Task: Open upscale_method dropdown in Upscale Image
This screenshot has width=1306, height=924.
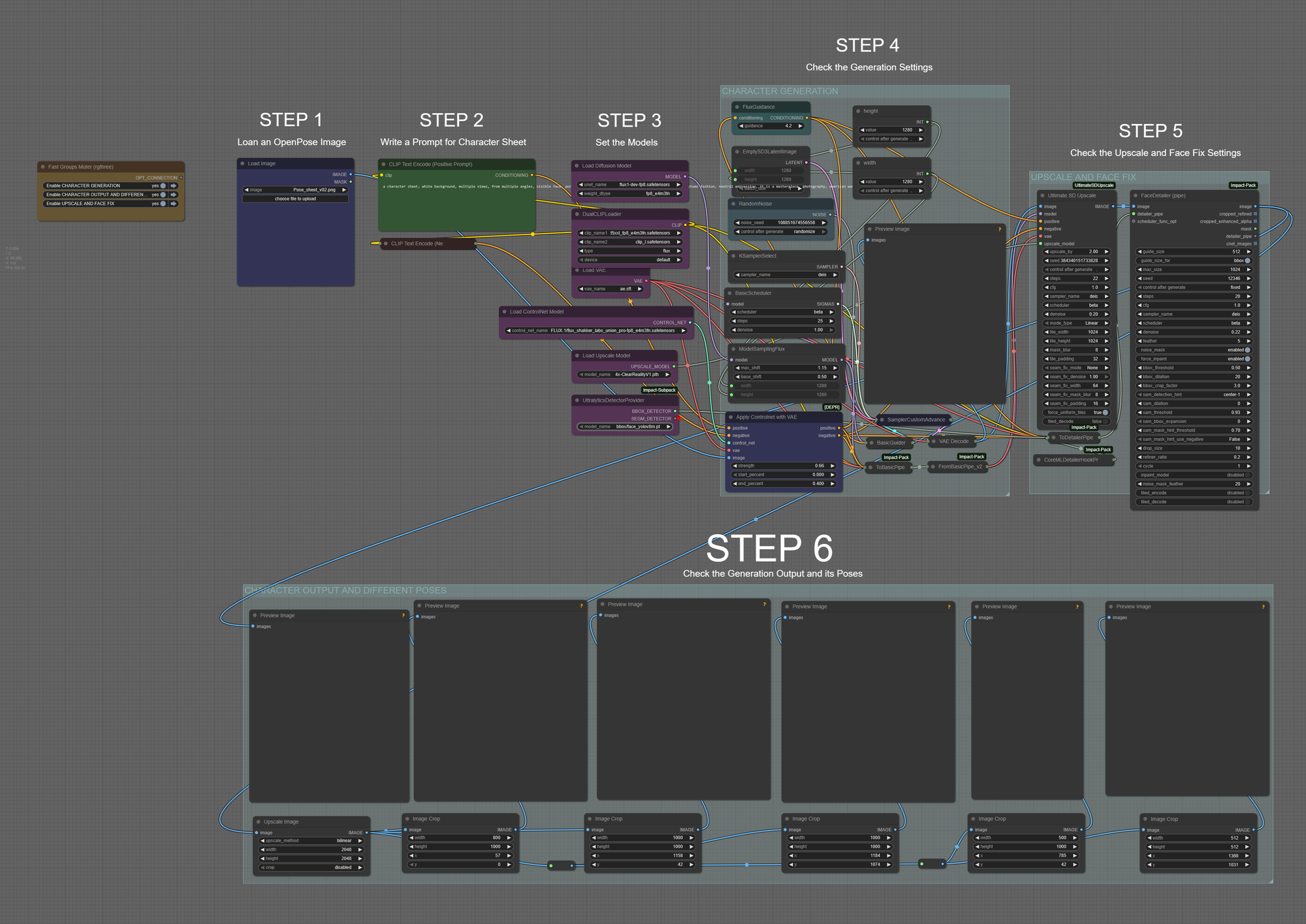Action: [311, 841]
